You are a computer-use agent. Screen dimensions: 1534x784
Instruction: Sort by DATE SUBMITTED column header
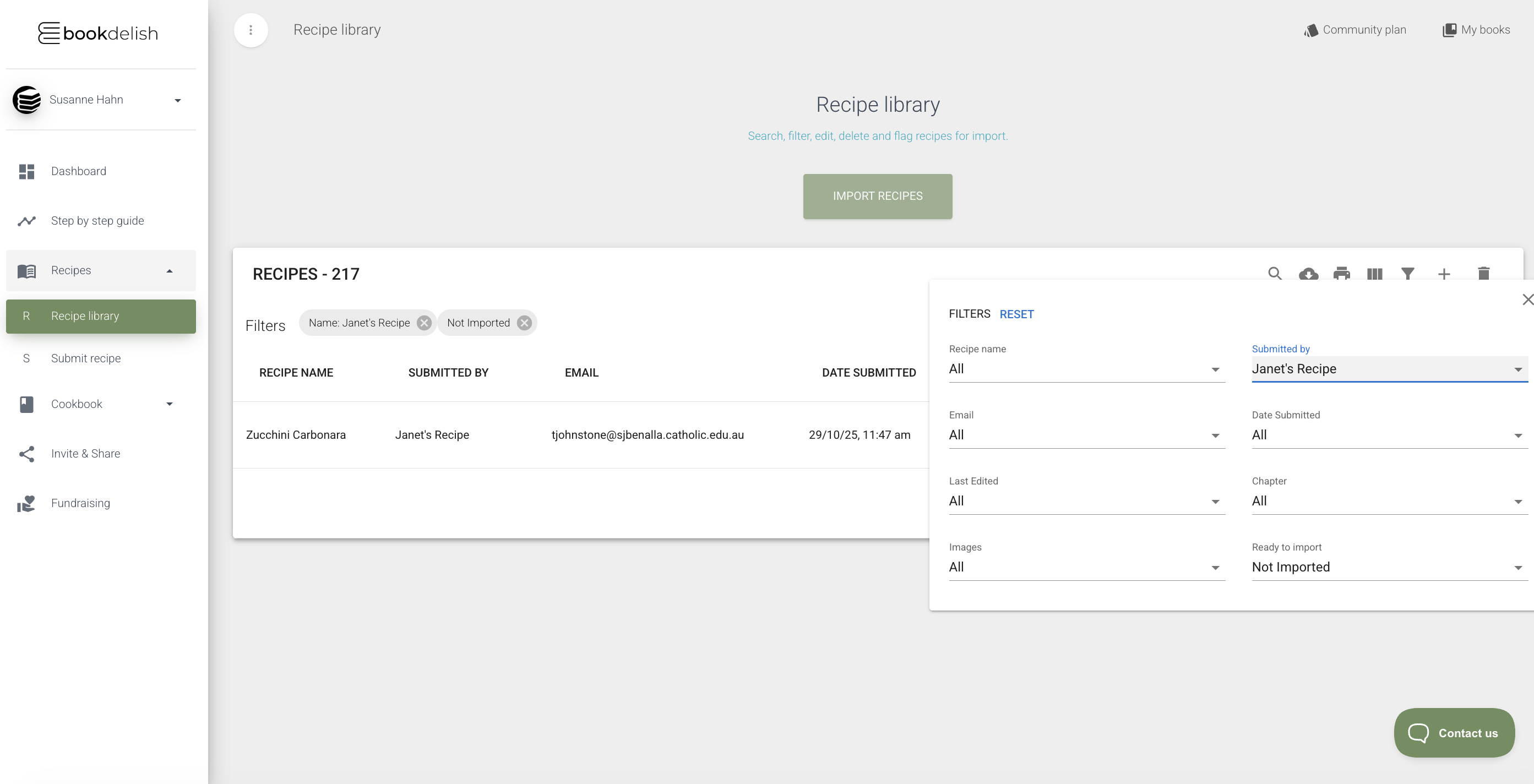coord(869,373)
